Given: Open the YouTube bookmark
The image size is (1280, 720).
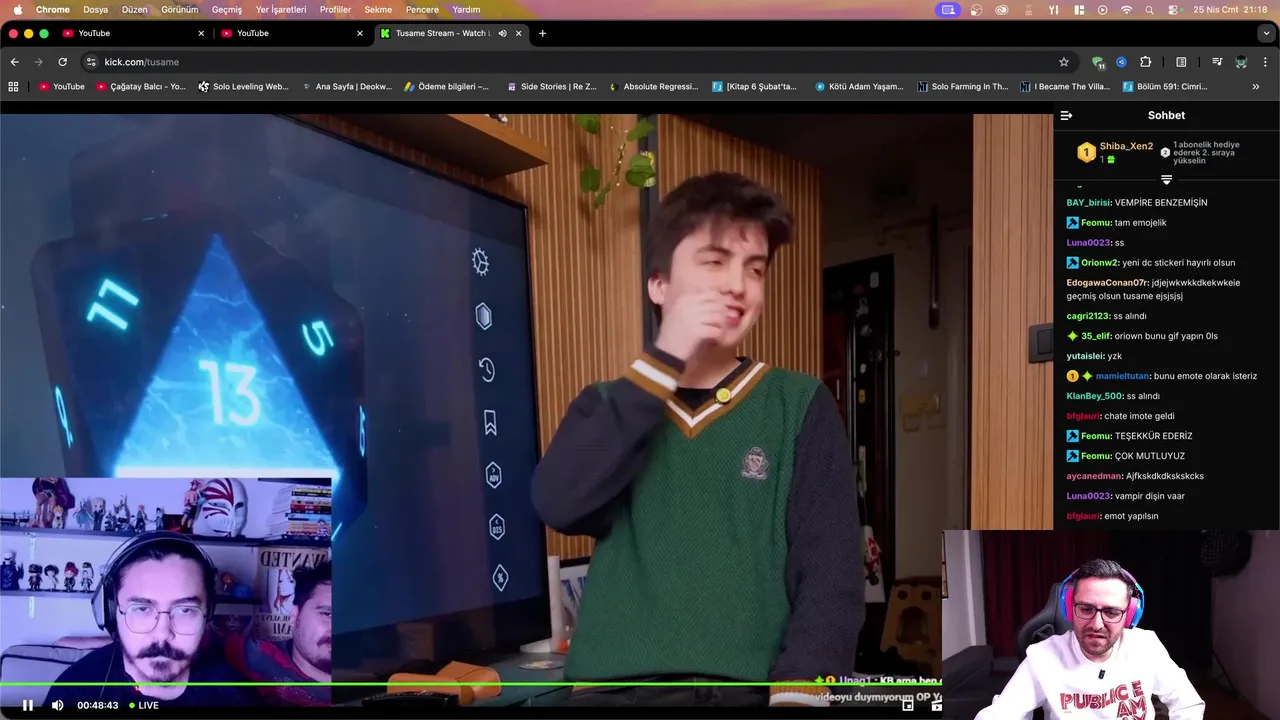Looking at the screenshot, I should tap(62, 87).
